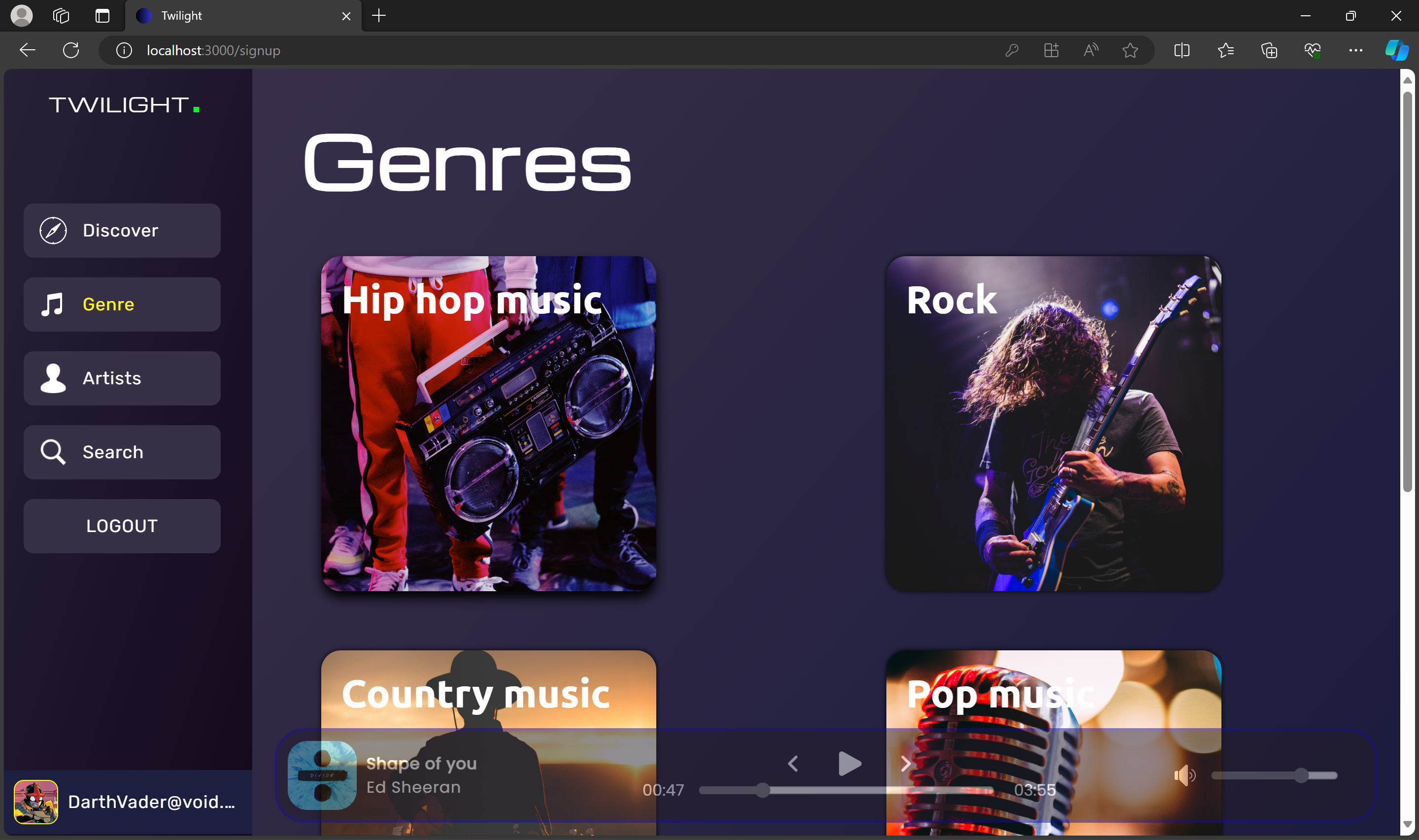Open the browser settings menu
This screenshot has width=1419, height=840.
coord(1355,50)
